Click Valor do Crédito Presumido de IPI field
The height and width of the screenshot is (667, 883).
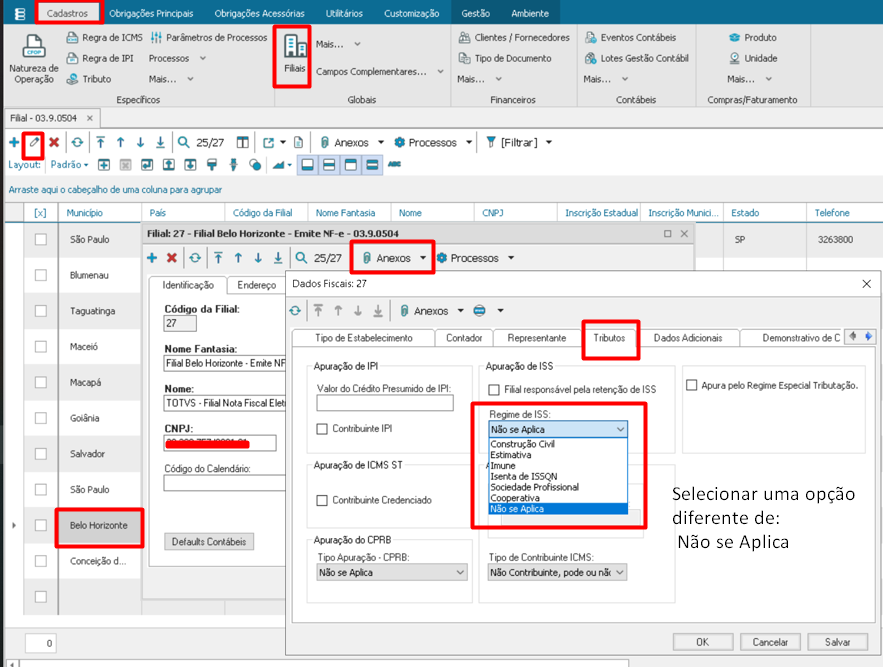click(x=385, y=403)
